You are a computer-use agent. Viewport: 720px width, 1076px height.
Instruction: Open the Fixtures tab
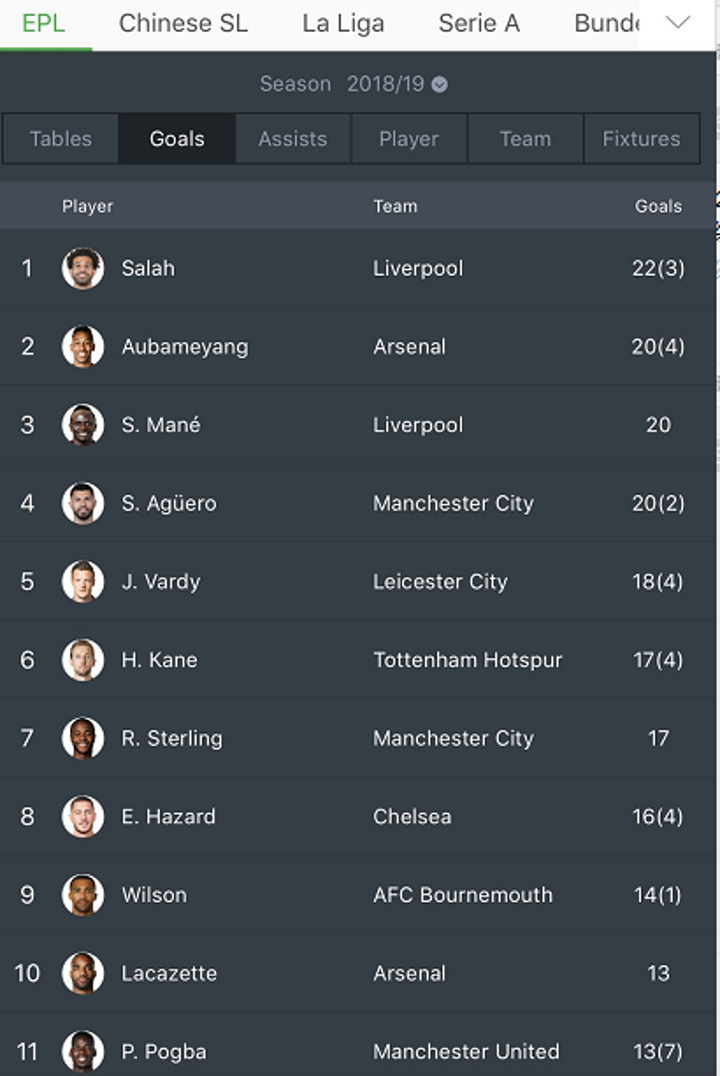click(641, 139)
